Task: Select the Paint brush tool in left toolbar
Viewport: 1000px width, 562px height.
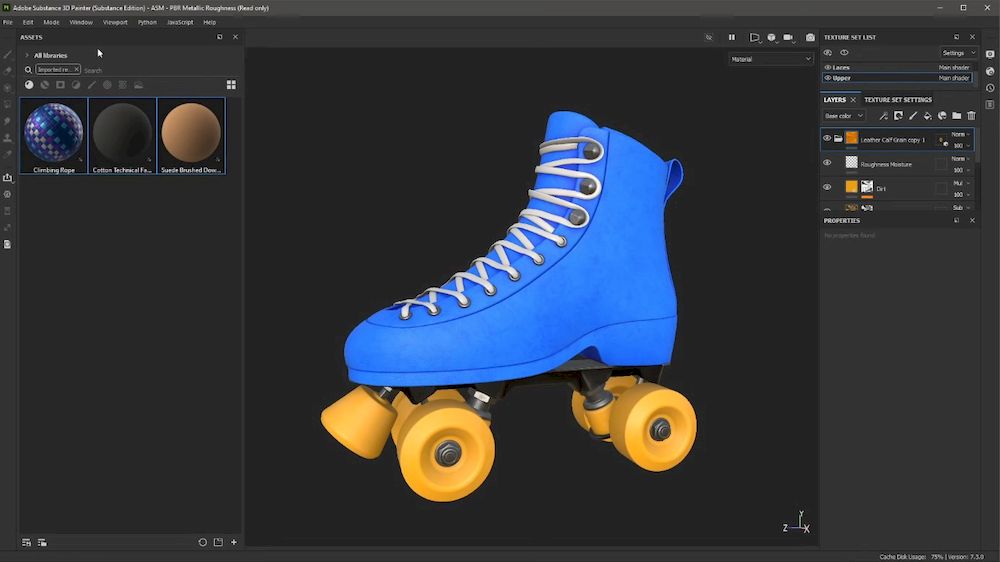Action: pyautogui.click(x=8, y=54)
